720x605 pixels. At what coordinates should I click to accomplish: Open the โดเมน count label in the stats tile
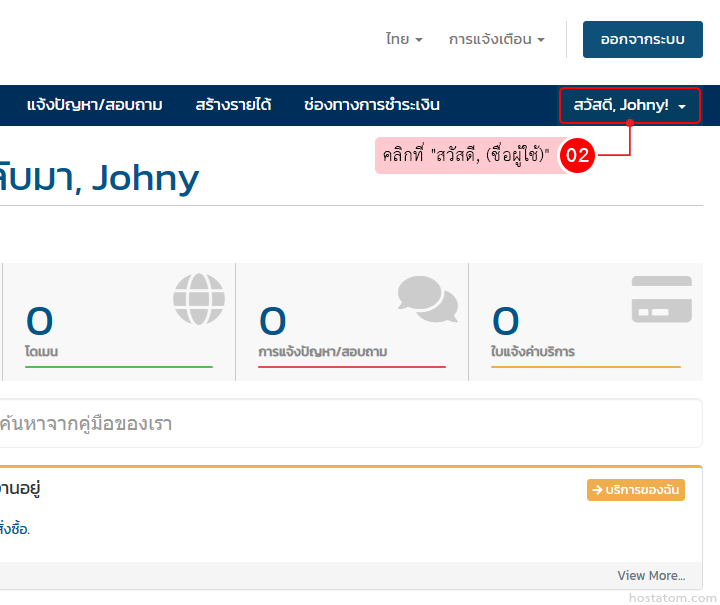point(41,352)
